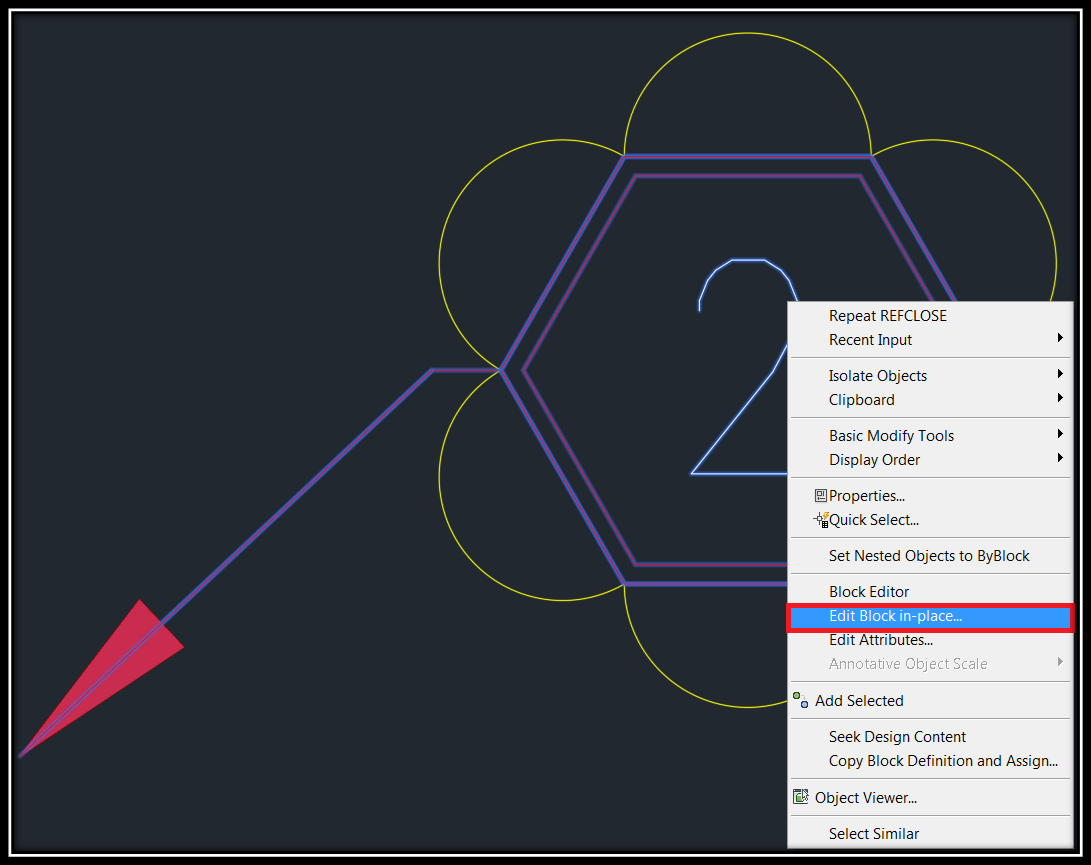Viewport: 1091px width, 865px height.
Task: Open the Block Editor
Action: click(930, 592)
